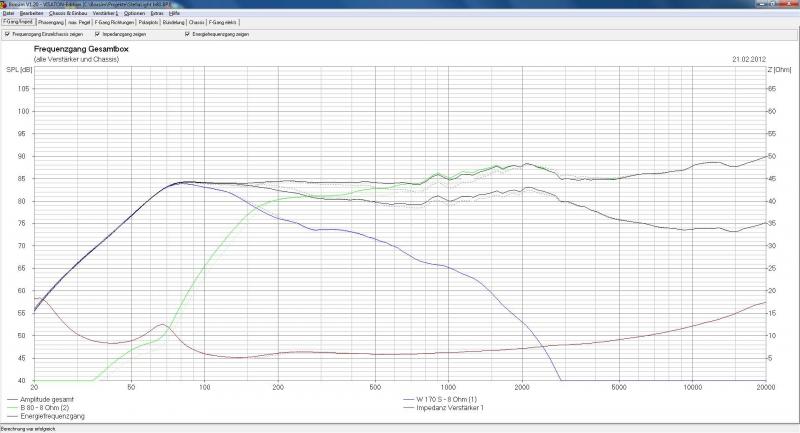Switch to the F-Gang elektr. tab
800x433 pixels.
tap(223, 21)
